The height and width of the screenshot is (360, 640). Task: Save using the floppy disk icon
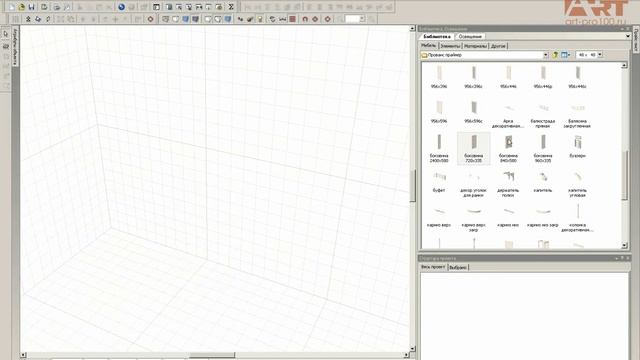[31, 7]
